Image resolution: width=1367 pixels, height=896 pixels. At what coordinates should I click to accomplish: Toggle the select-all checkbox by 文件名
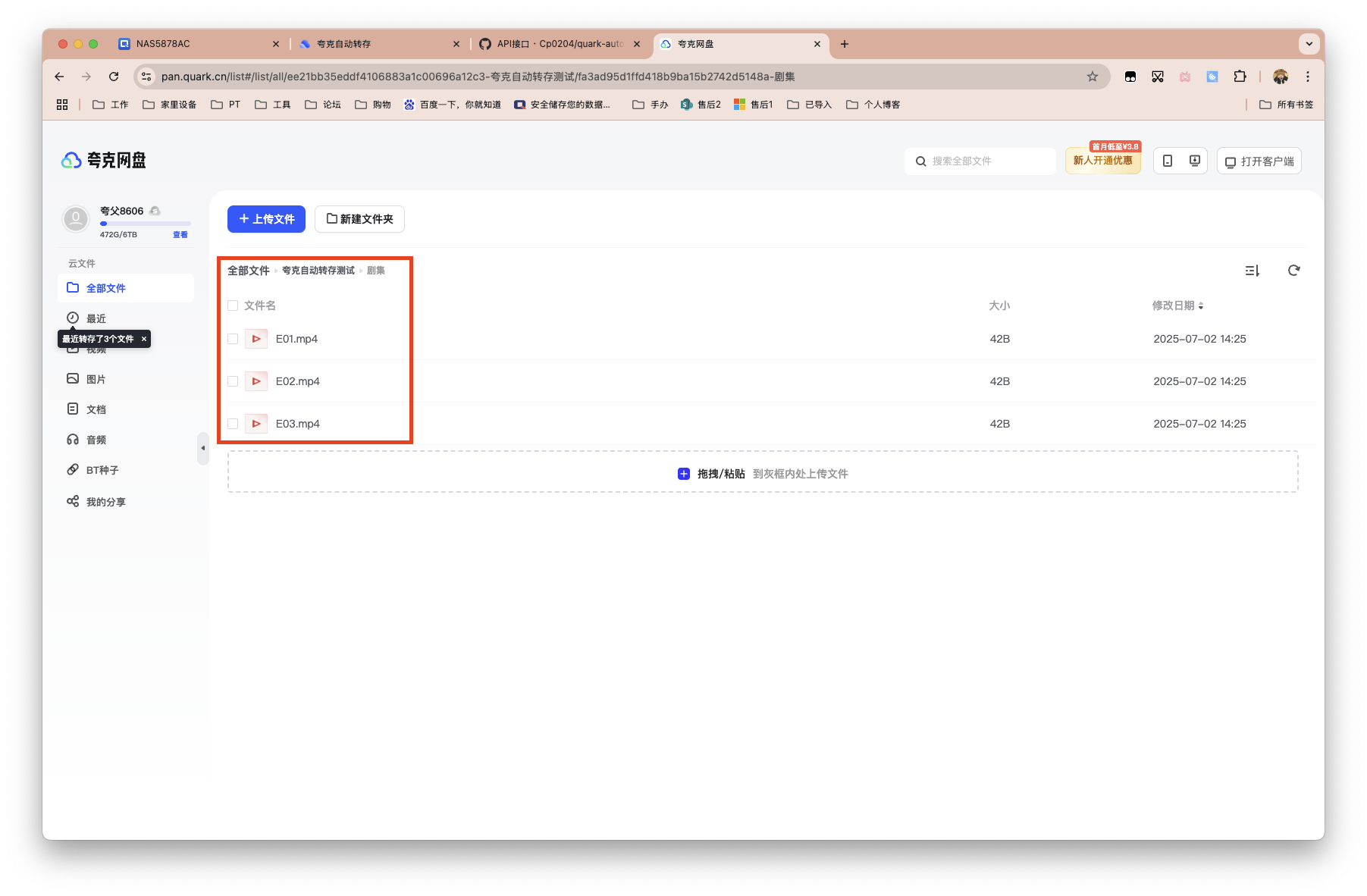pos(233,305)
